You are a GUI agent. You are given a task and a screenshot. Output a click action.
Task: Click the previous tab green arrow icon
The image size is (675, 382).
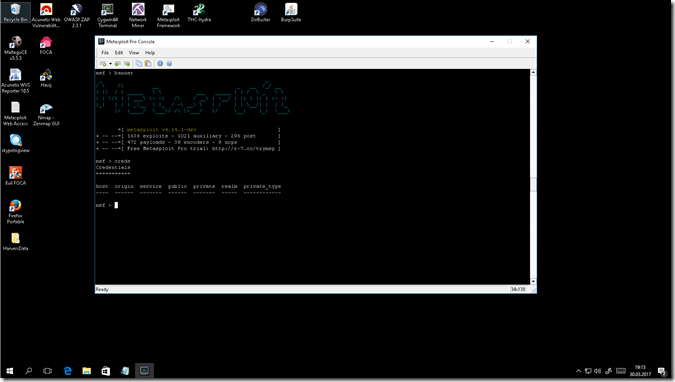[x=117, y=64]
